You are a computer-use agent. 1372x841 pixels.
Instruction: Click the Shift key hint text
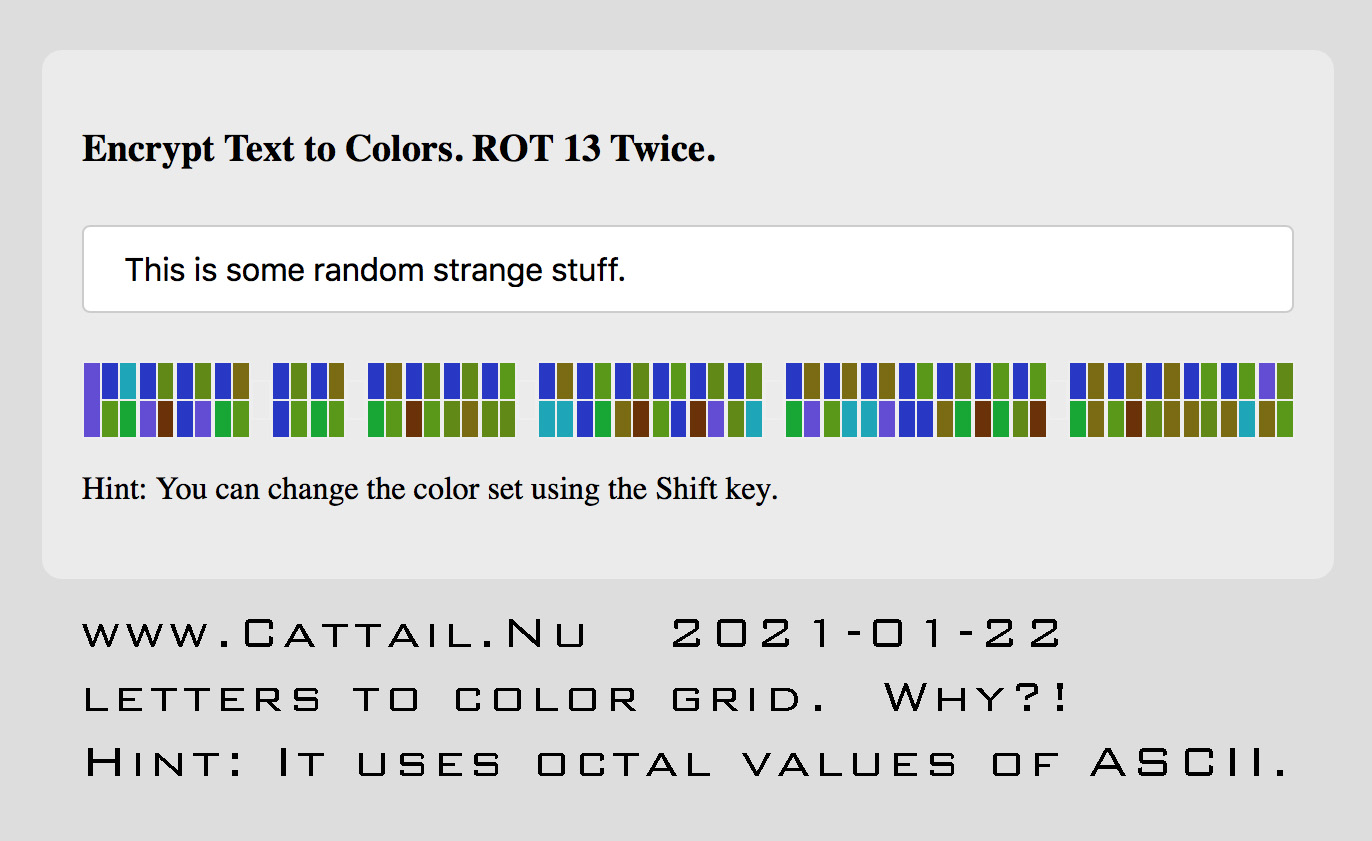(430, 490)
